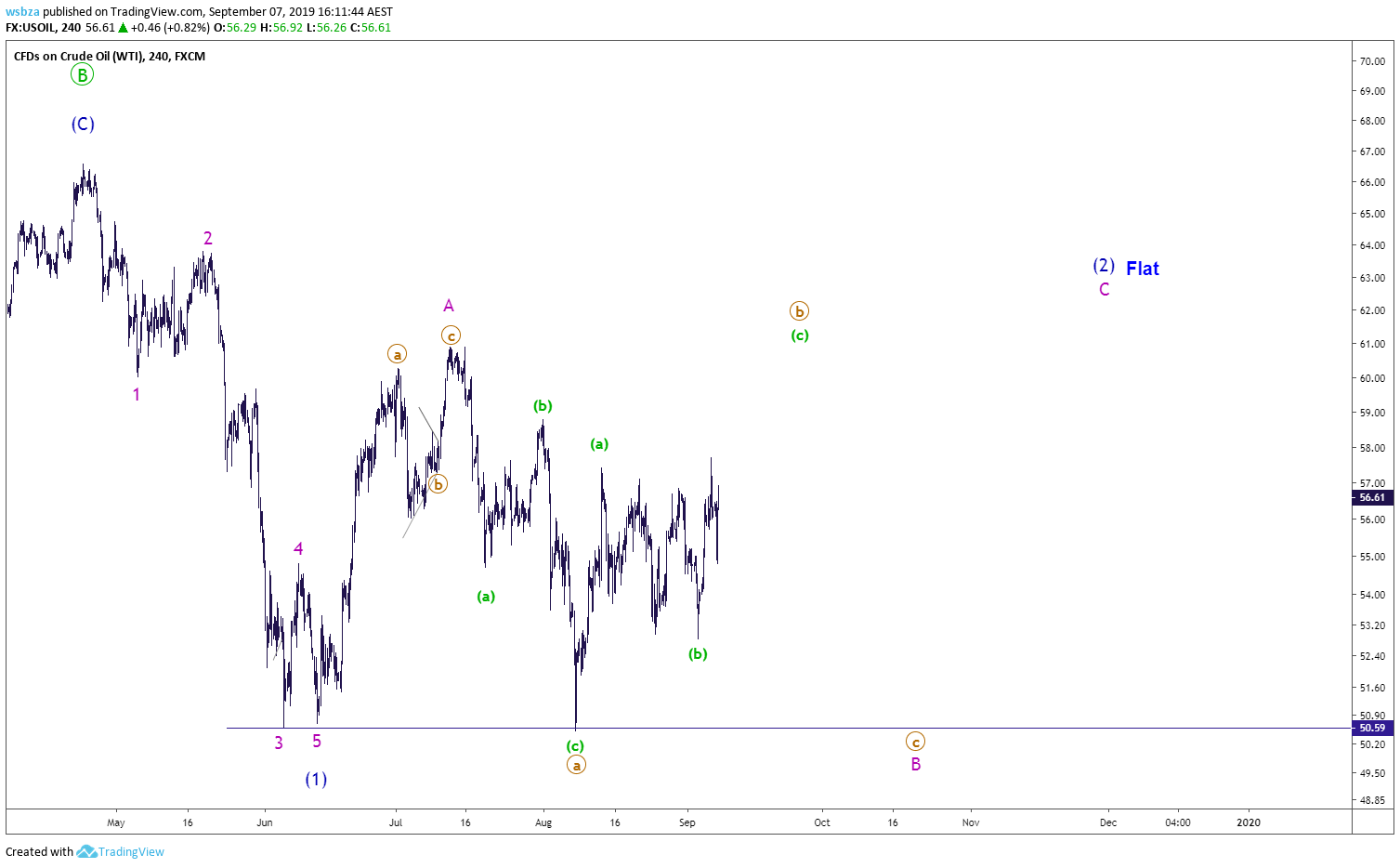Select the horizontal support line at 50.59
1400x868 pixels.
788,728
